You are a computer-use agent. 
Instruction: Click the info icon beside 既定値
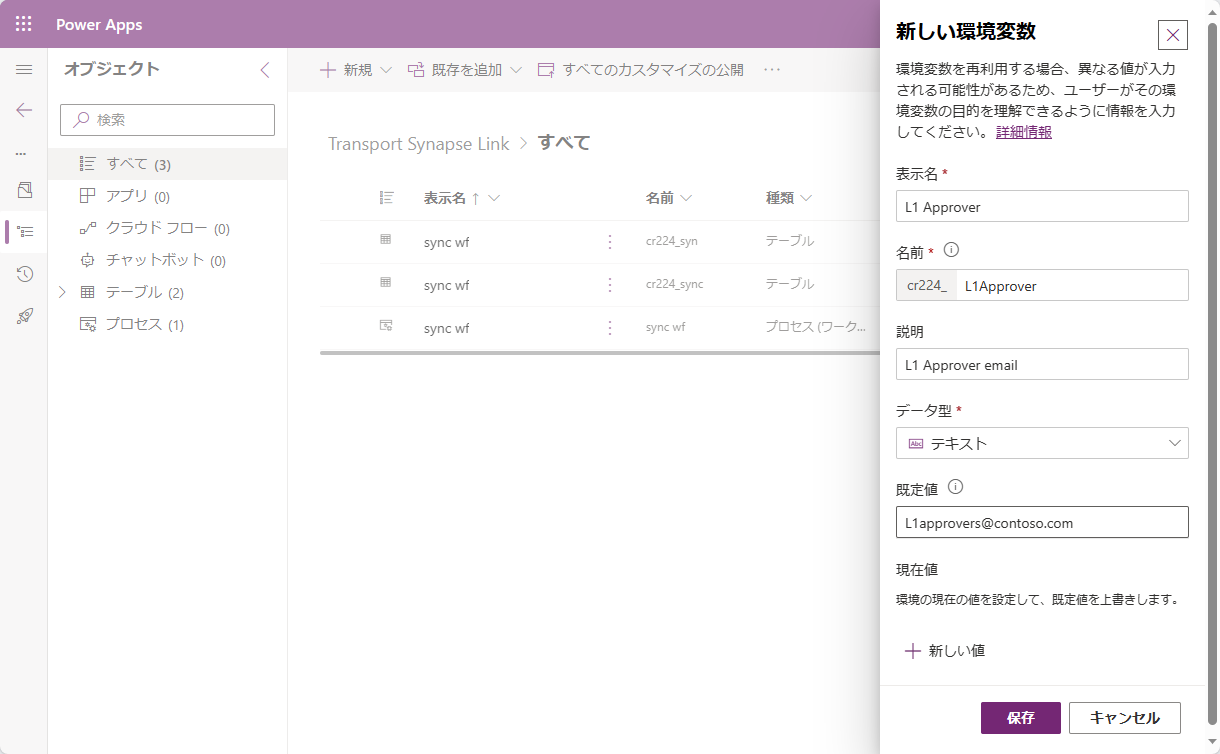point(956,487)
